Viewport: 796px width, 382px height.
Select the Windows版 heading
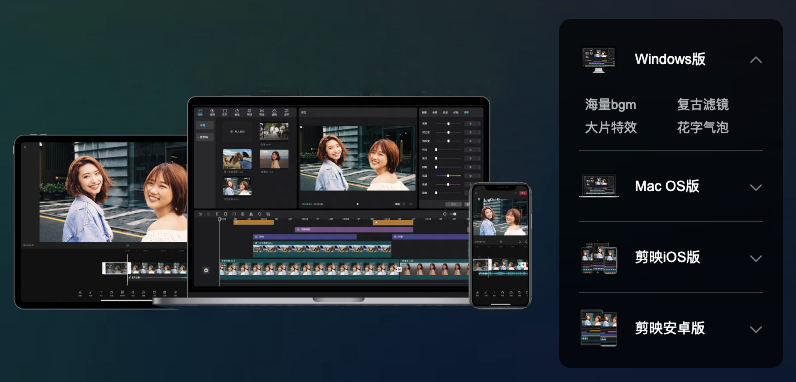[x=670, y=59]
